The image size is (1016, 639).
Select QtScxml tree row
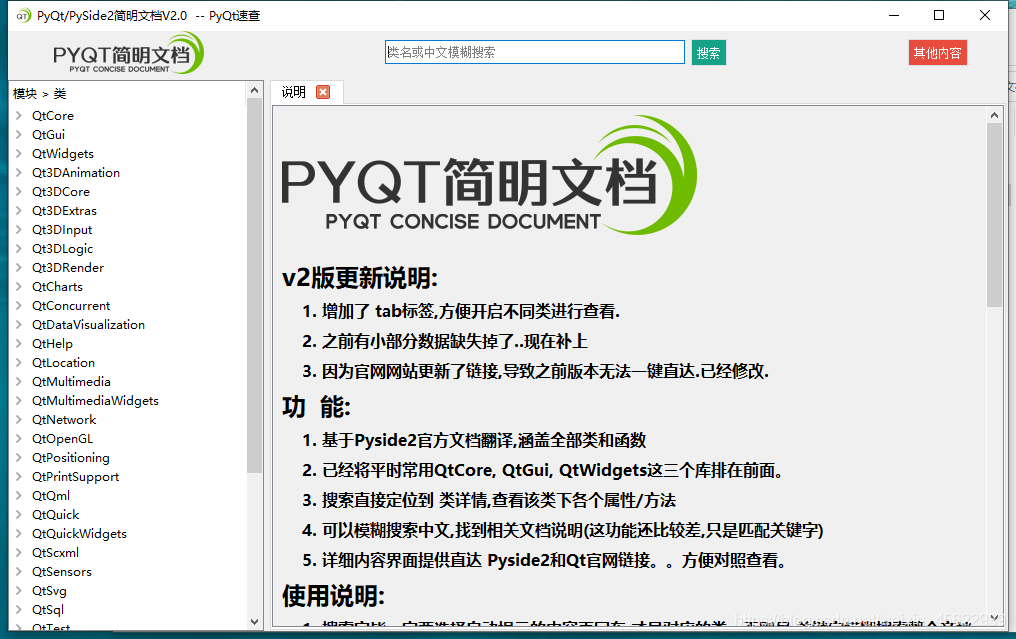click(x=55, y=552)
